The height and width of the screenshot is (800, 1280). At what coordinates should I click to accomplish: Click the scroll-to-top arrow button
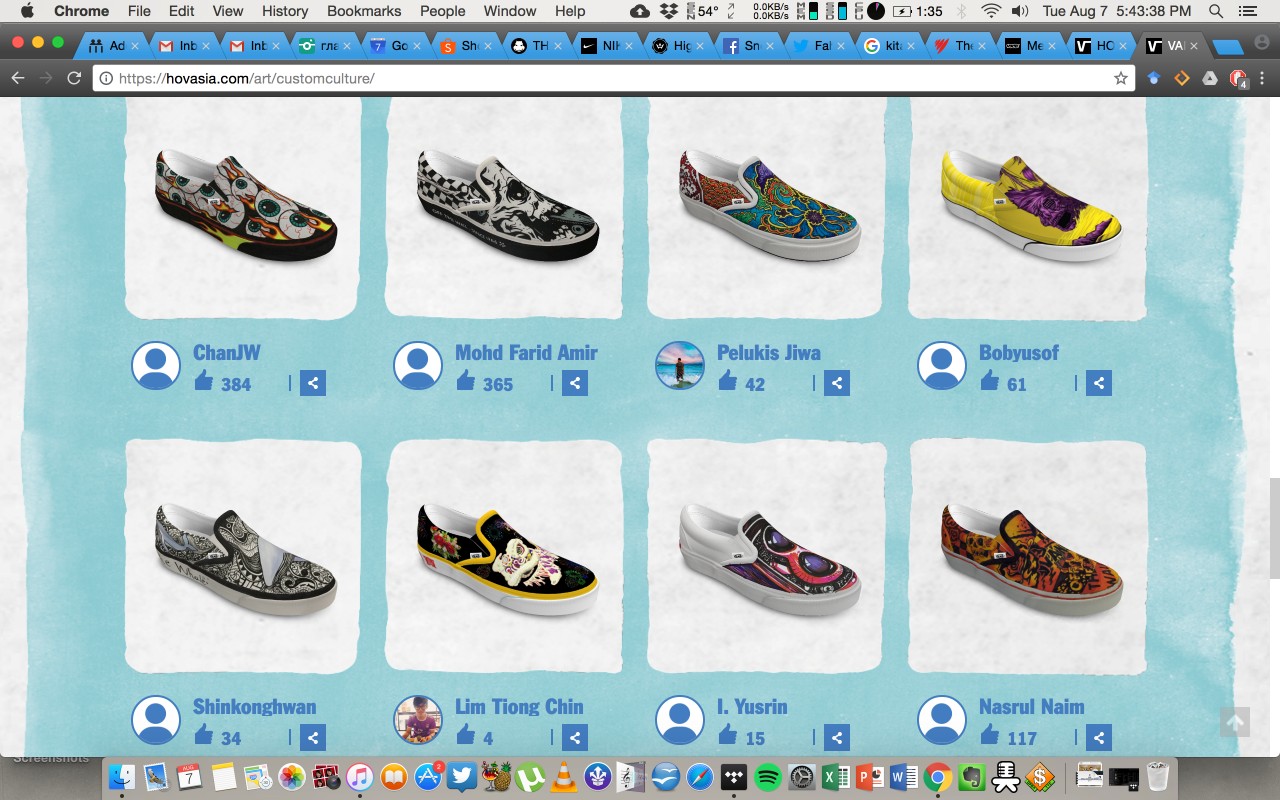tap(1235, 722)
